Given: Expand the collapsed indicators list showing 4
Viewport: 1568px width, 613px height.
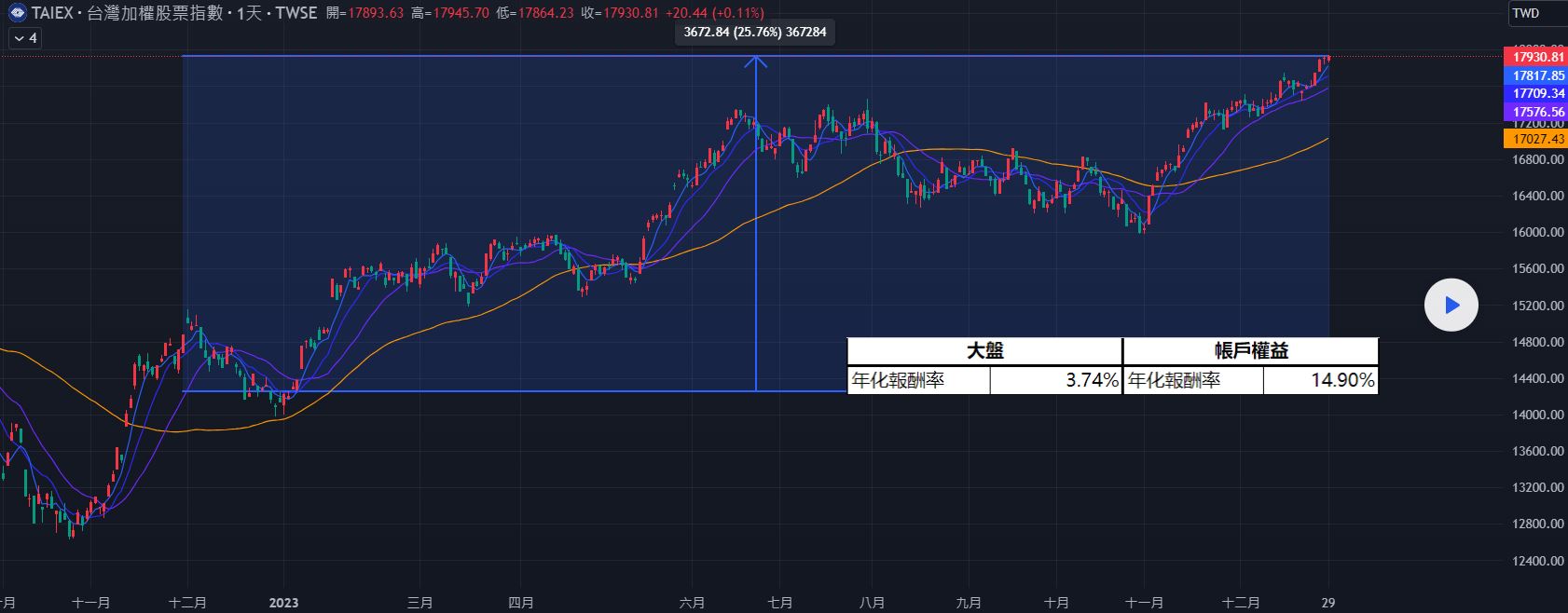Looking at the screenshot, I should [25, 38].
